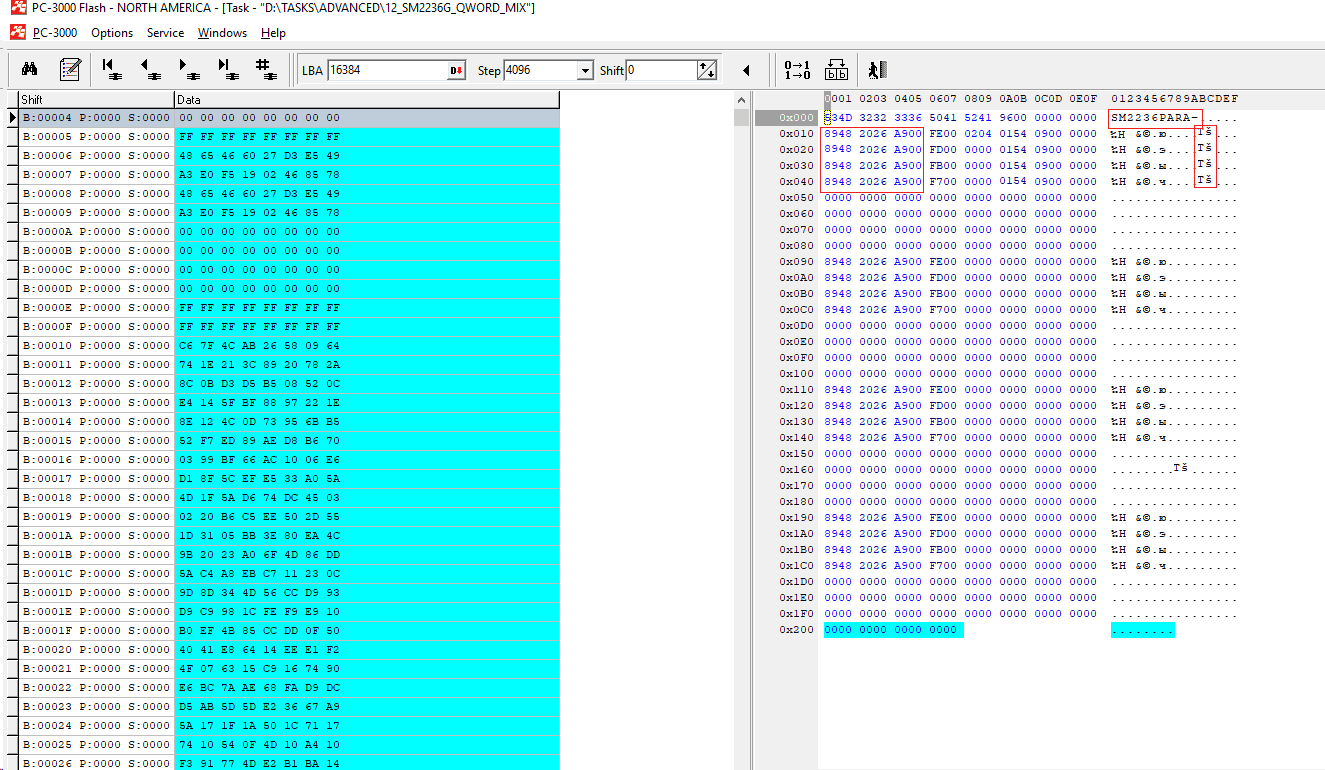Click the red D arrow in LBA field
The width and height of the screenshot is (1325, 770).
[456, 71]
